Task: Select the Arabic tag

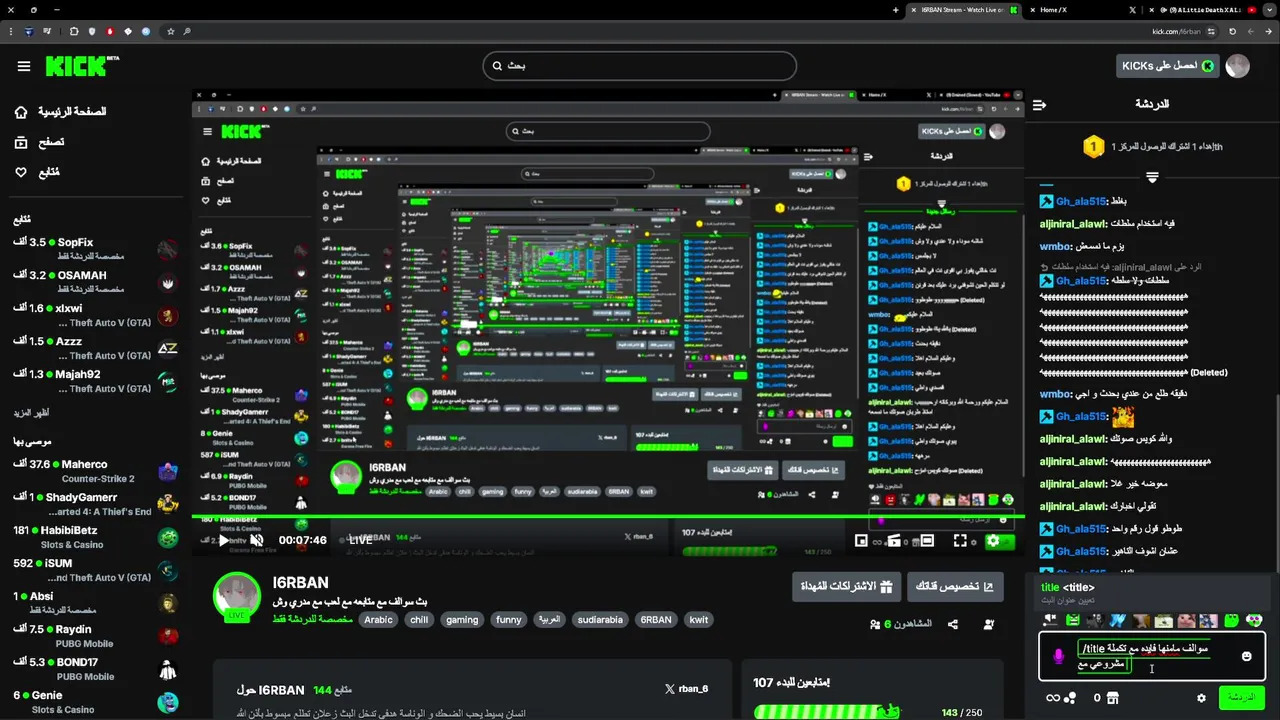Action: [x=378, y=620]
